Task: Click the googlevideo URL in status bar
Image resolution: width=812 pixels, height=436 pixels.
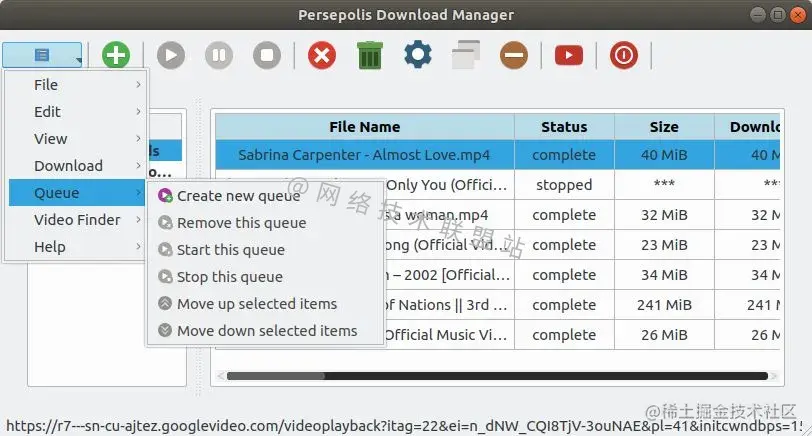Action: [x=404, y=426]
